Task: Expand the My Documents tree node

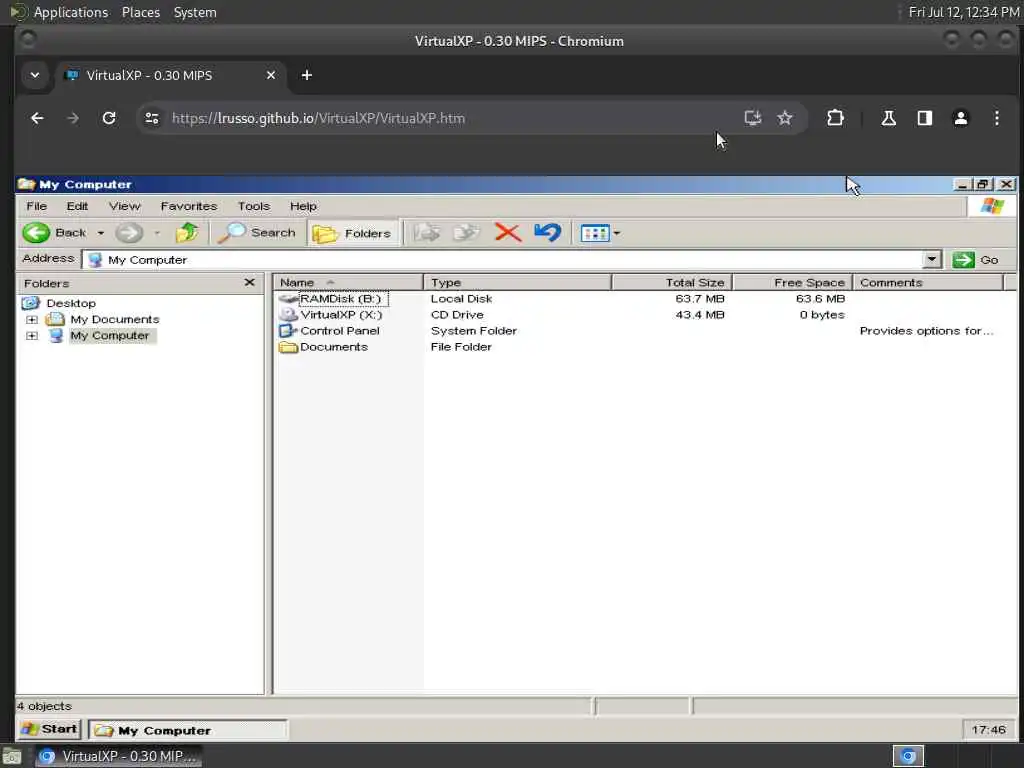Action: click(x=31, y=319)
